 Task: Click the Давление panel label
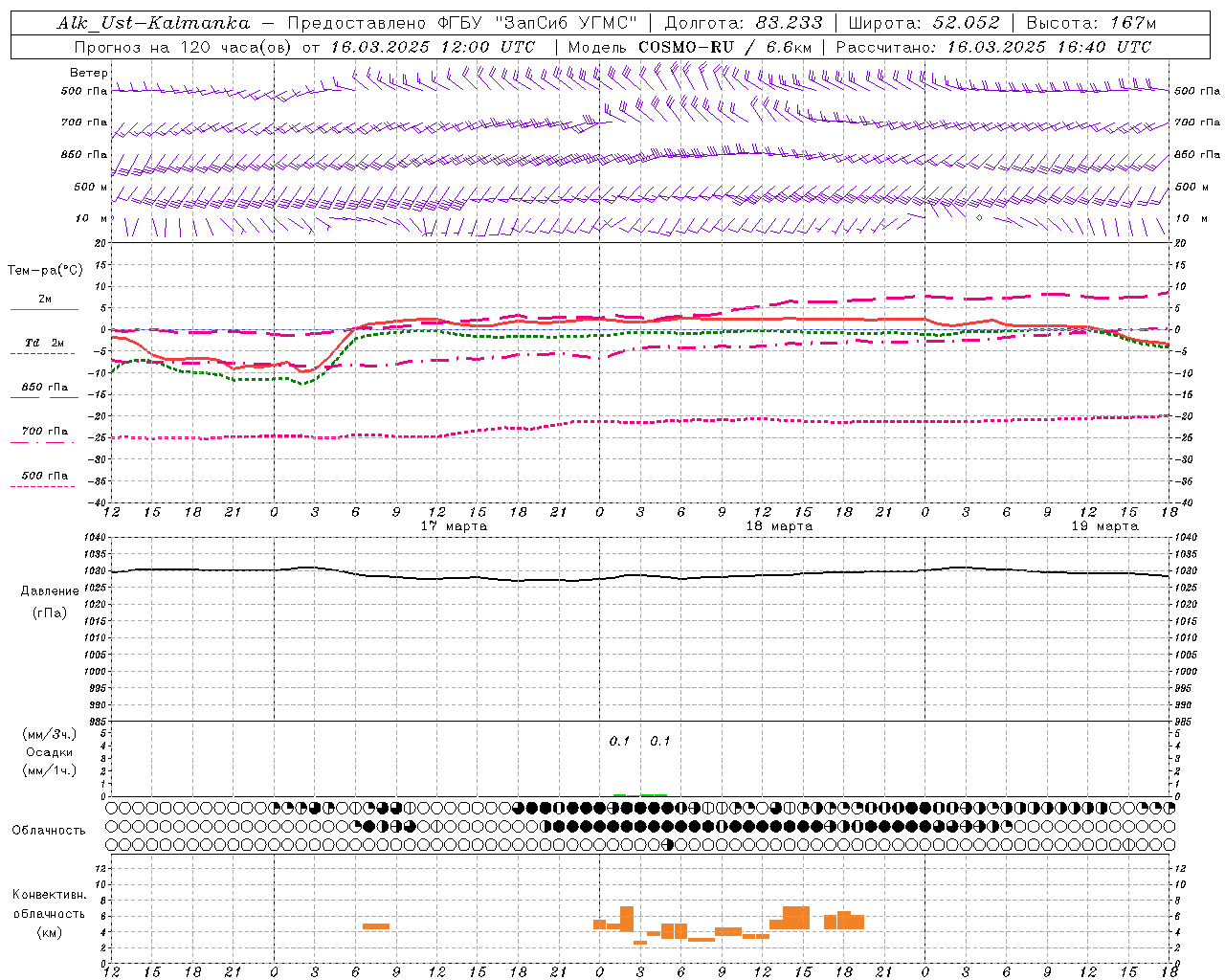pos(50,591)
